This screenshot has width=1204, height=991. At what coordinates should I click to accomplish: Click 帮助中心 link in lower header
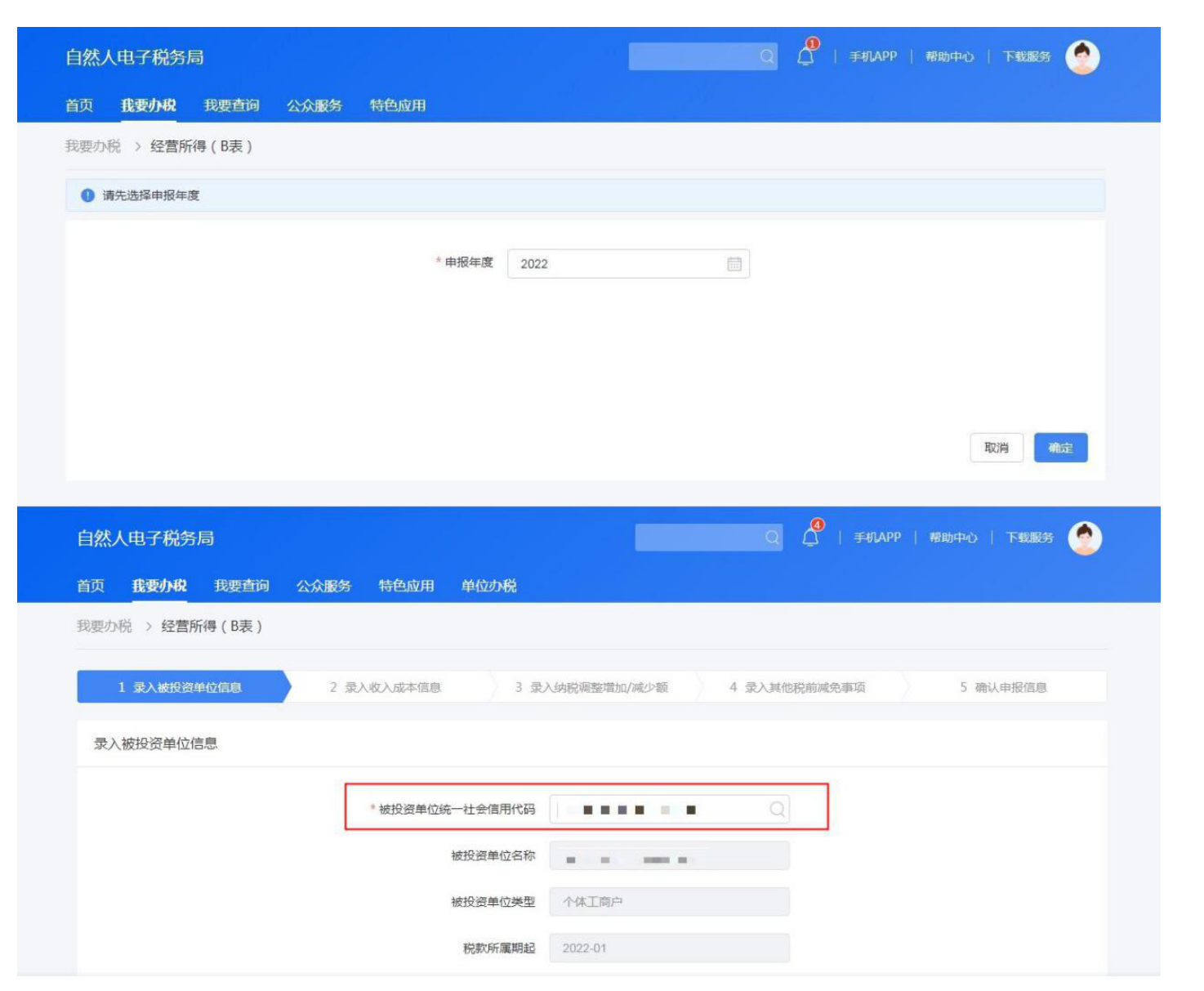tap(952, 538)
